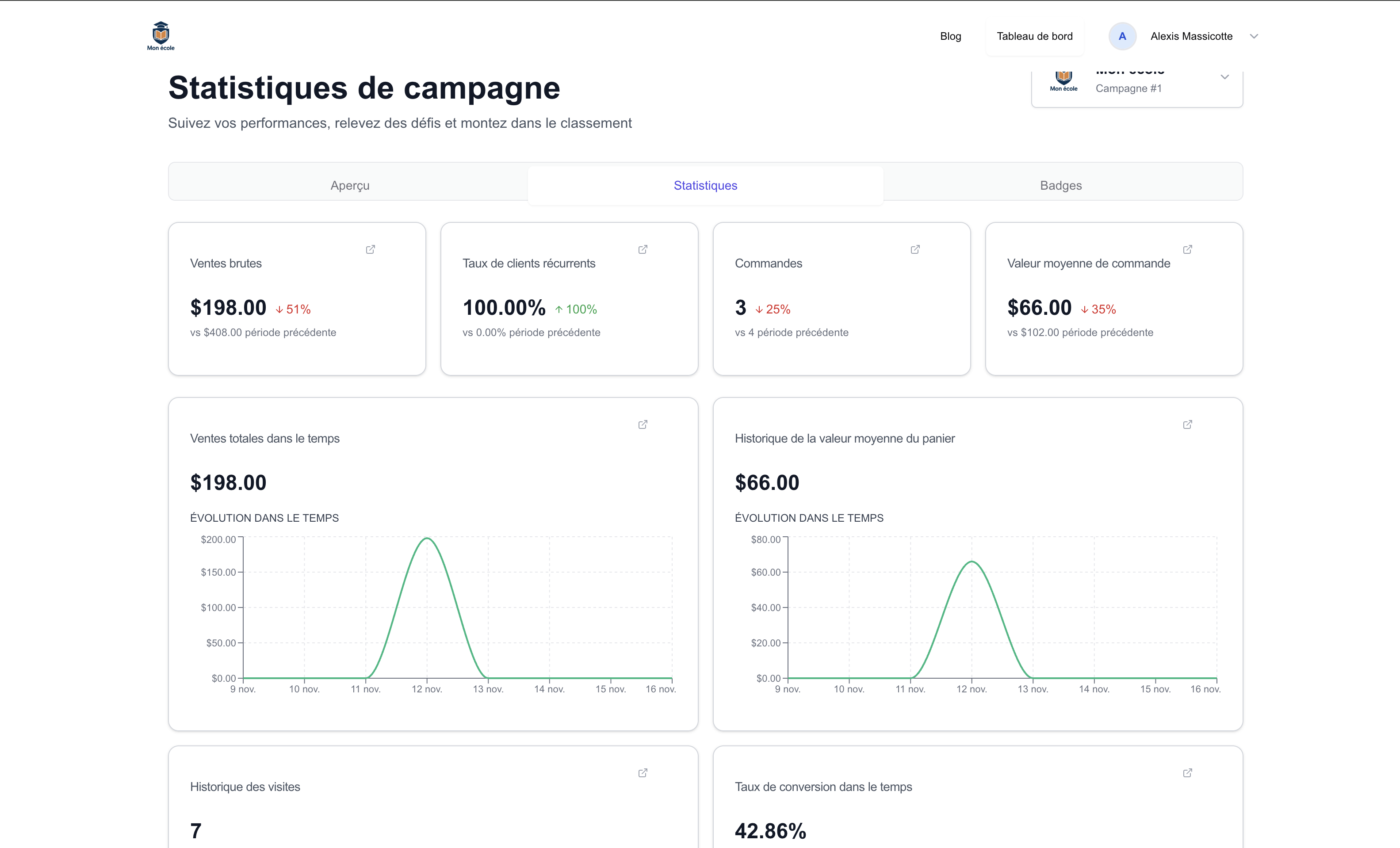Select the Alexis Massicotte avatar circle

[1122, 36]
